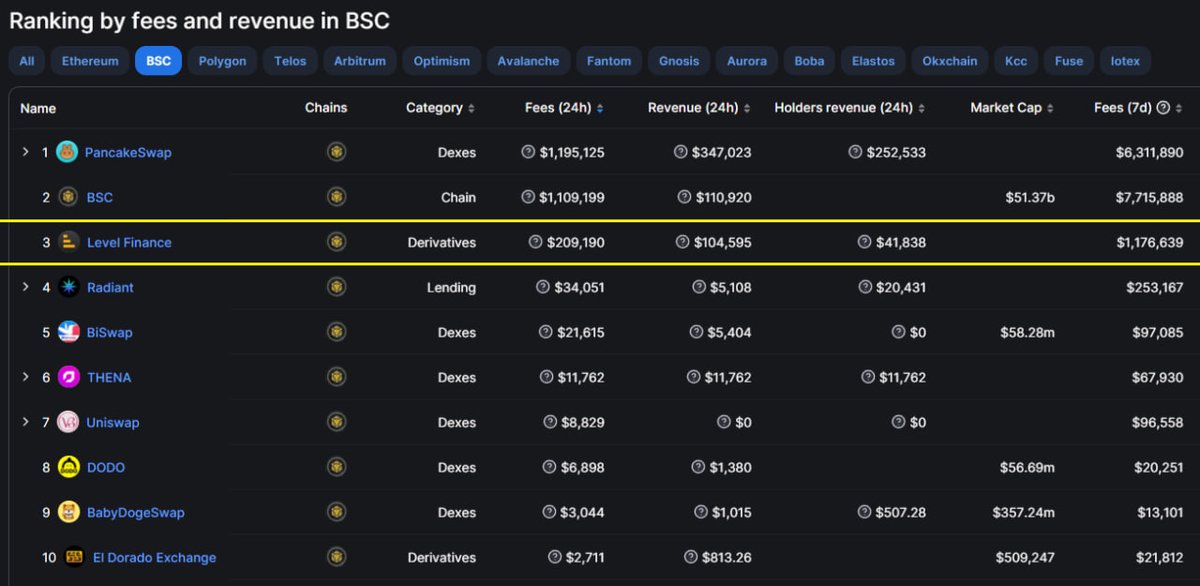
Task: Click the BiSwap logo icon
Action: pyautogui.click(x=67, y=332)
